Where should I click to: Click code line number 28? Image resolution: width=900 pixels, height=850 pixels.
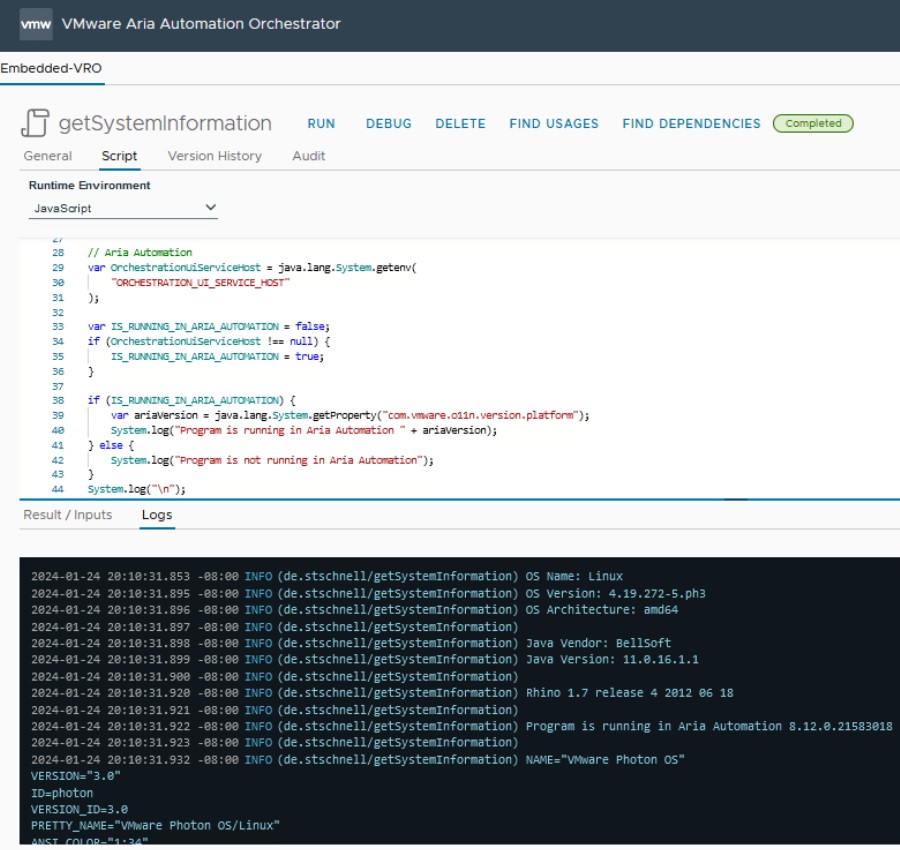(58, 253)
